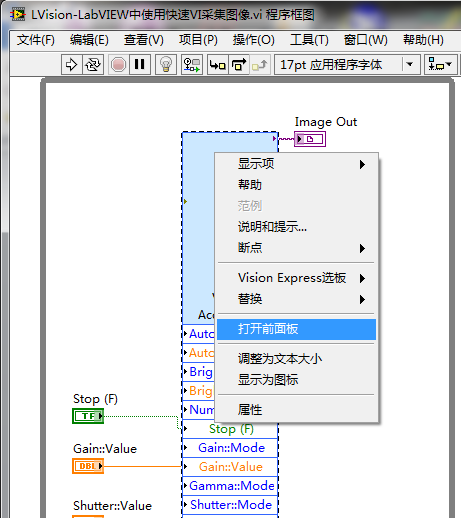Open the Align Objects dropdown
The width and height of the screenshot is (461, 518).
[x=440, y=65]
